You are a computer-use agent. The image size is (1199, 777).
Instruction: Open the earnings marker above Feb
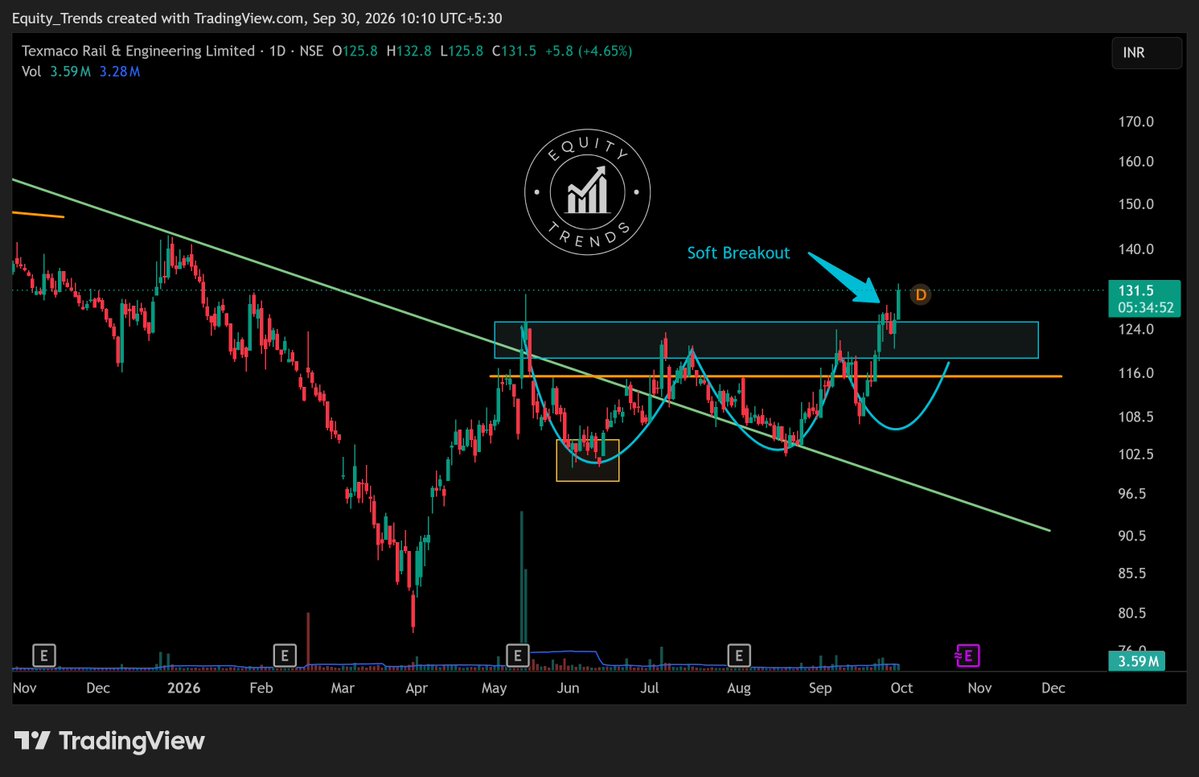284,655
